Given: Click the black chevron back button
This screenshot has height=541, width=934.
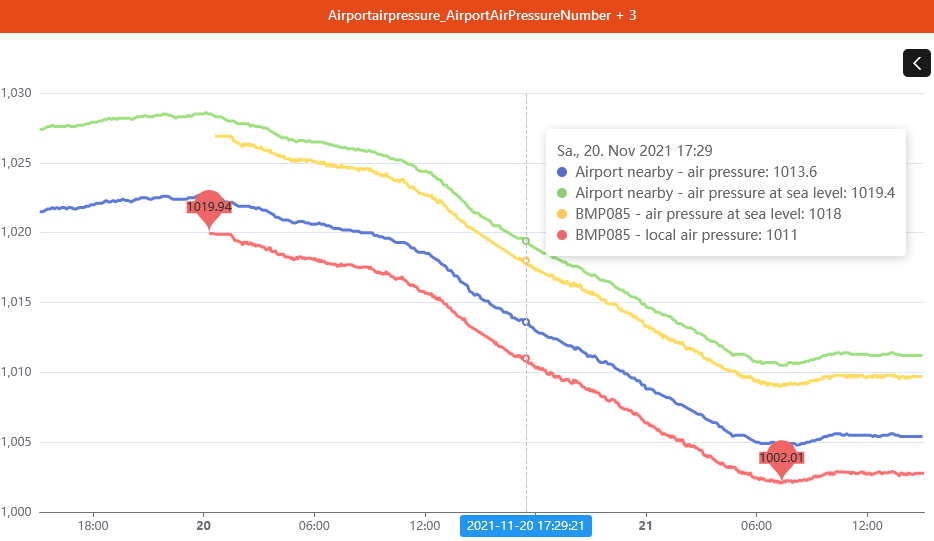Looking at the screenshot, I should click(917, 63).
